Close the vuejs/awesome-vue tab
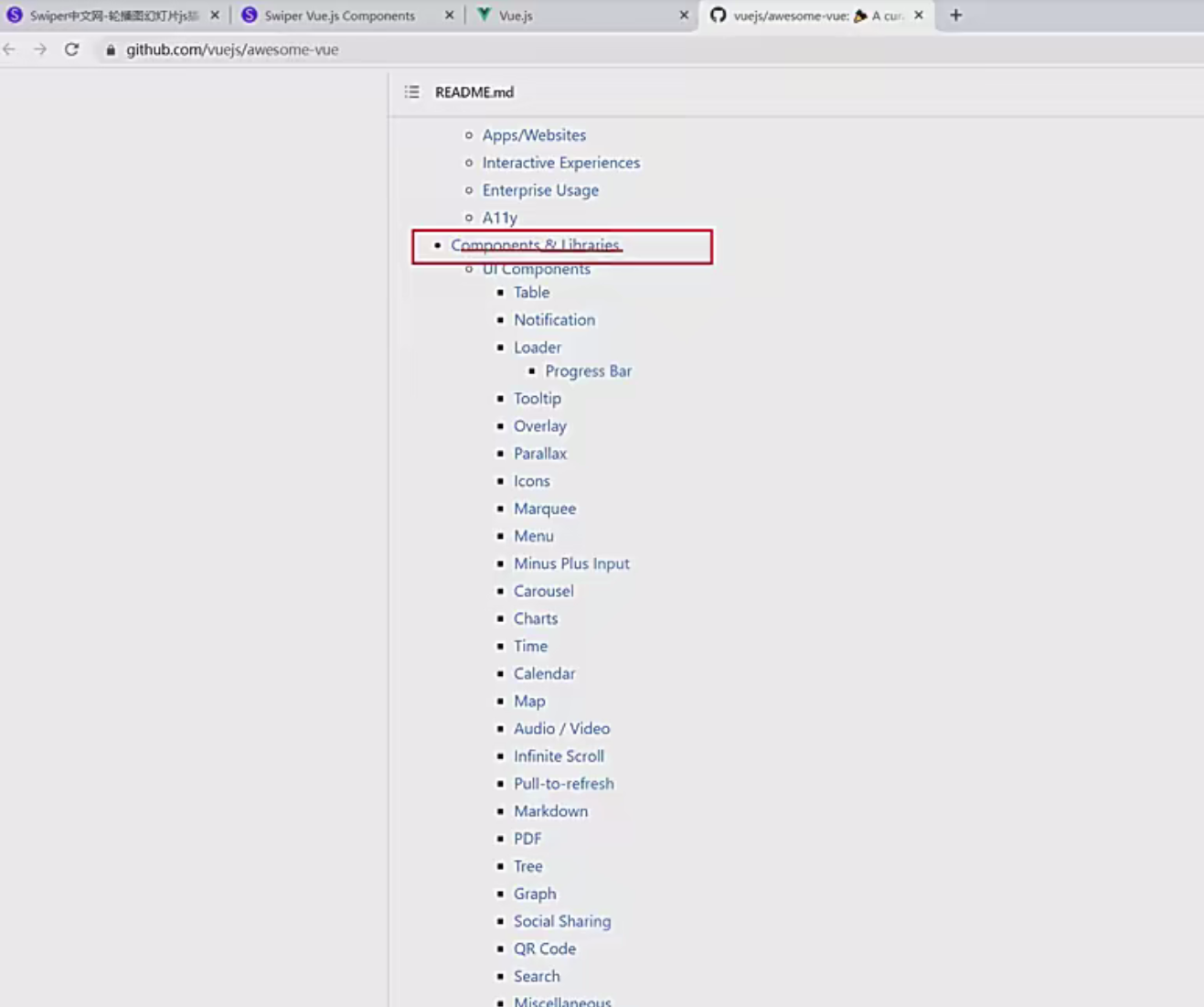This screenshot has height=1007, width=1204. click(919, 16)
